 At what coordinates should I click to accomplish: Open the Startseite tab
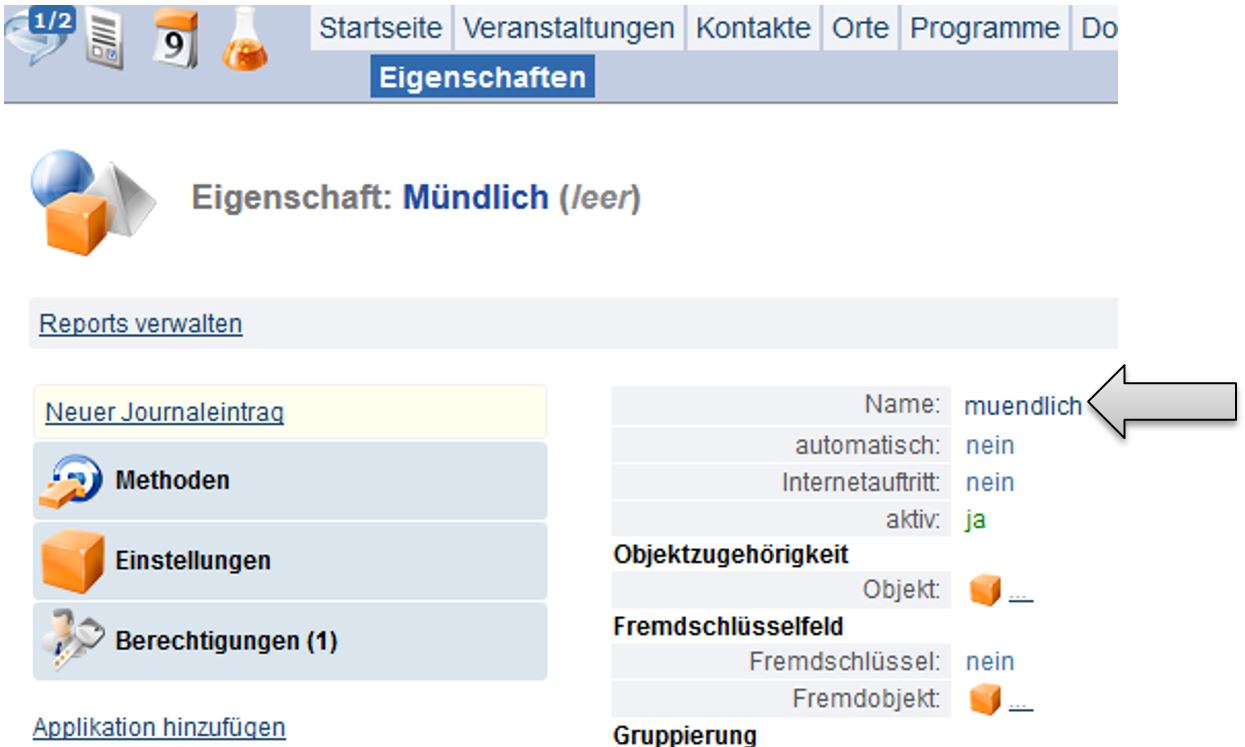[x=380, y=29]
